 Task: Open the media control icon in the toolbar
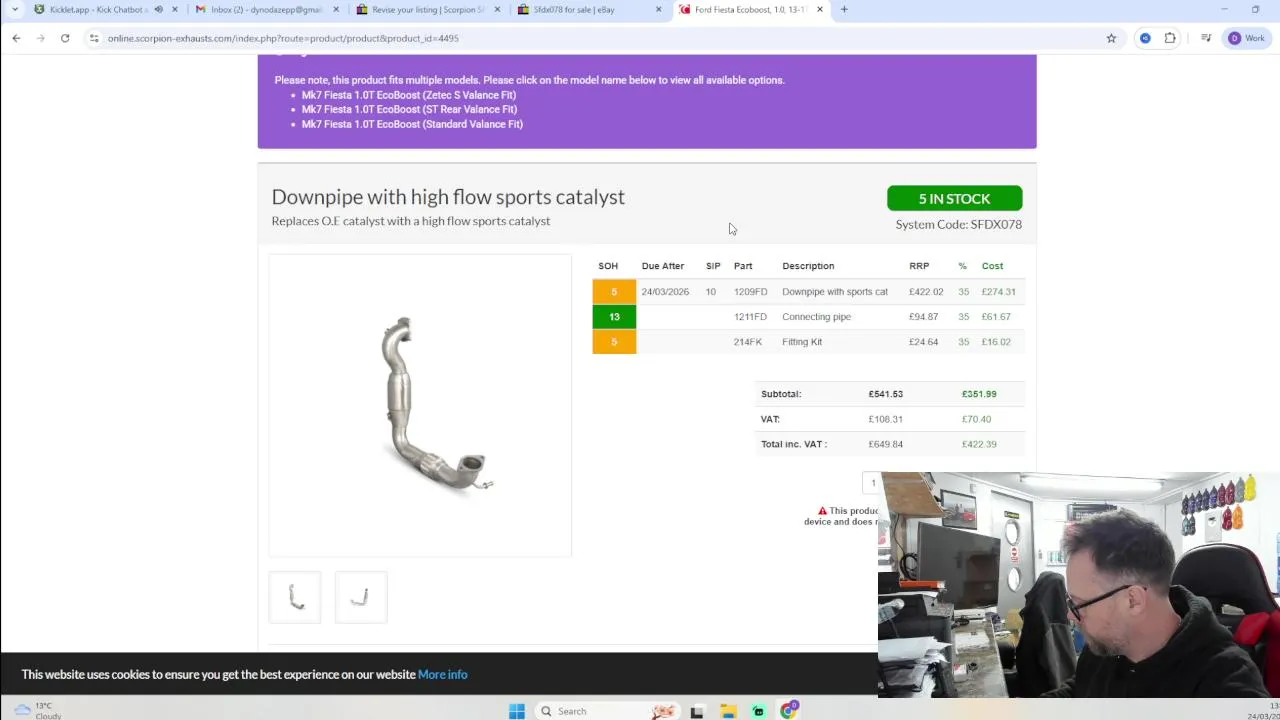(1206, 38)
